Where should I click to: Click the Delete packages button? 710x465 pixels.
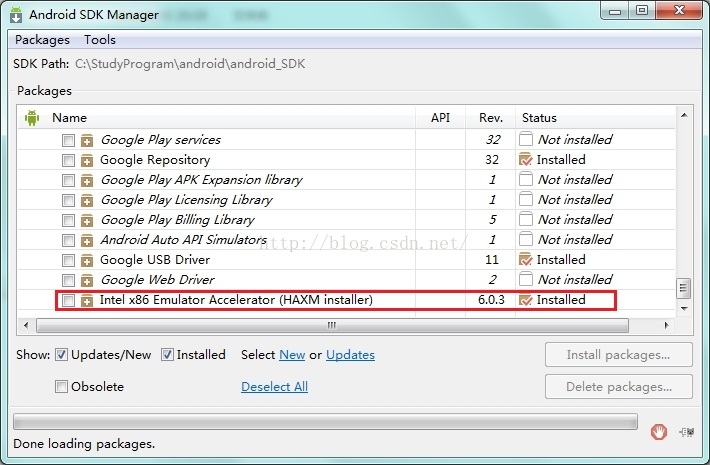(x=619, y=387)
